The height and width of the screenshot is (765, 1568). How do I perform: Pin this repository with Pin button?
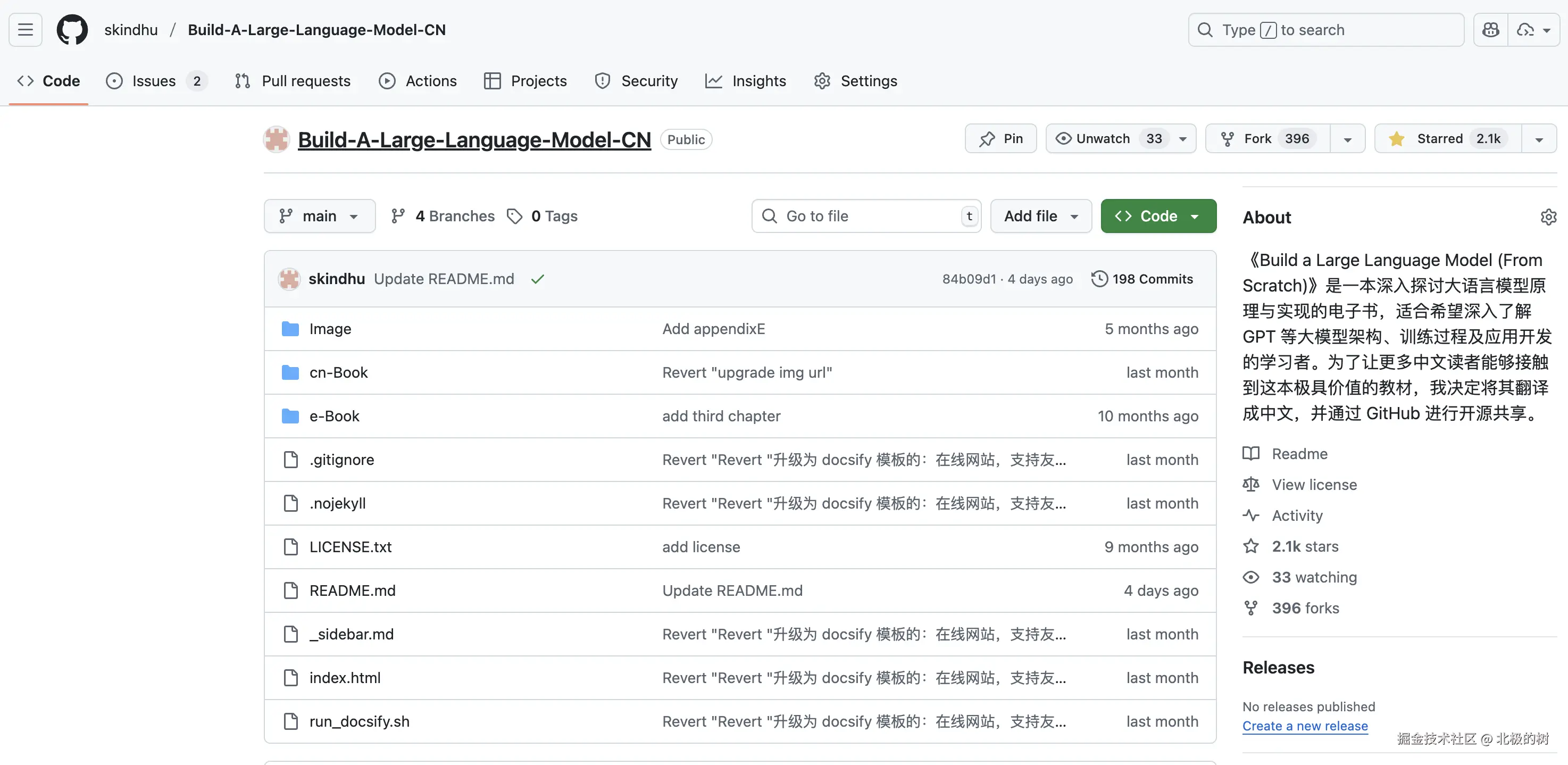tap(1000, 139)
